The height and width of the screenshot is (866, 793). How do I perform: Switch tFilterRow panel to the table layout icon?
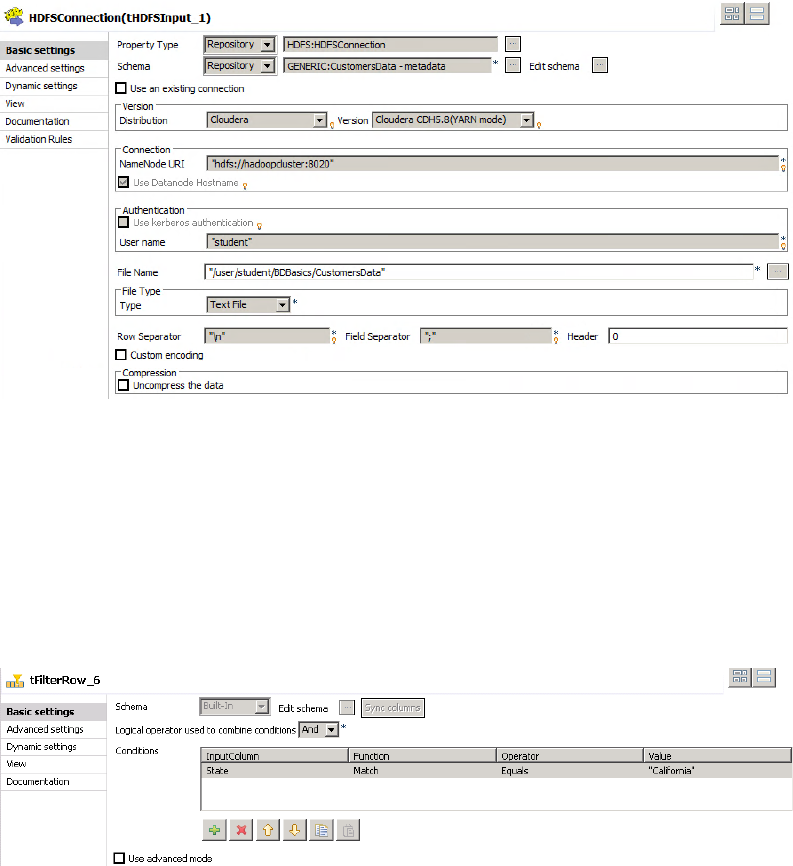[740, 677]
